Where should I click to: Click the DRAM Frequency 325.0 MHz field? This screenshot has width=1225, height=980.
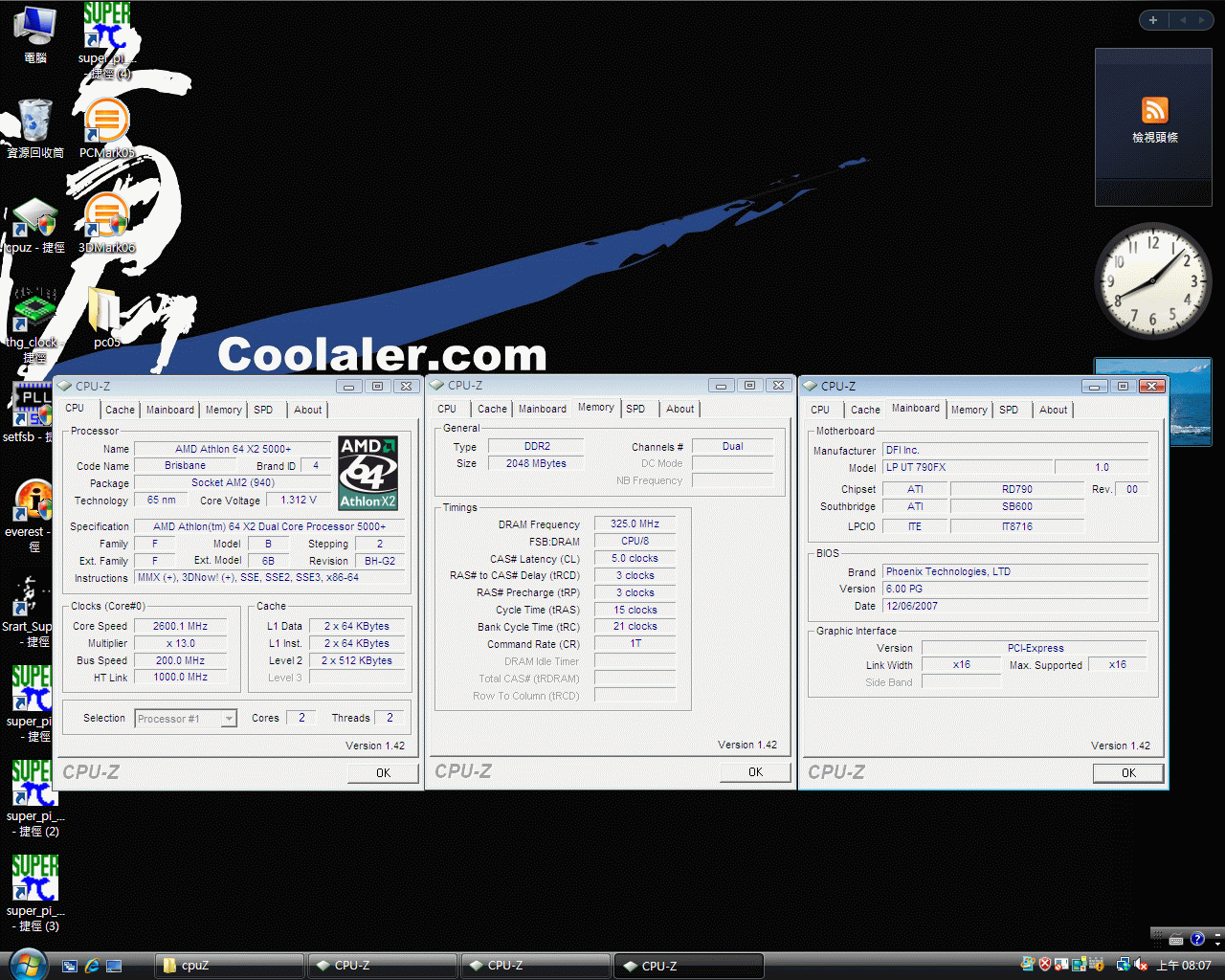[635, 523]
